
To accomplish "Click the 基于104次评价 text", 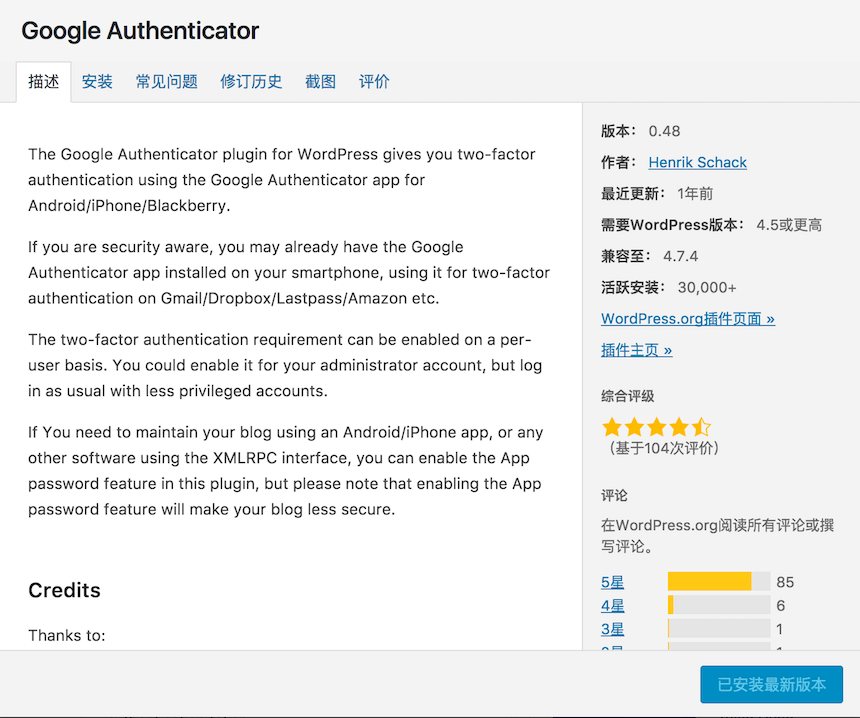I will (x=664, y=448).
